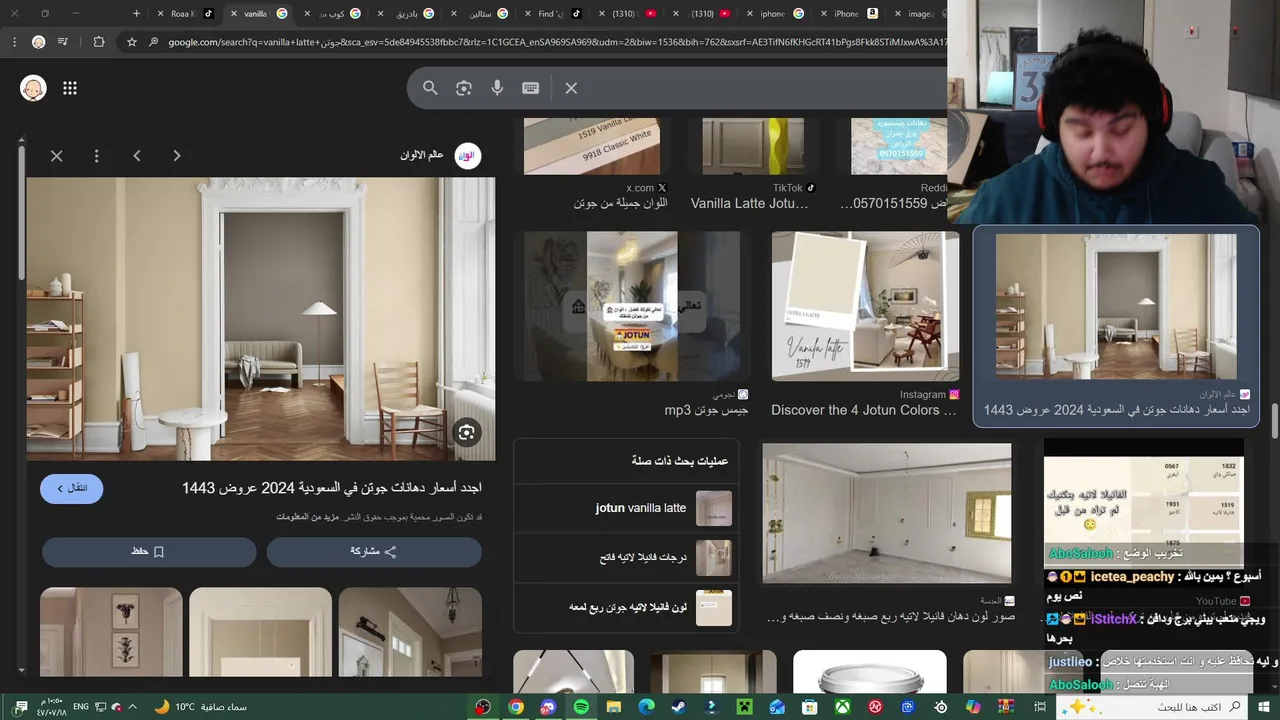Launch Minecraft from the taskbar
1280x720 pixels.
click(745, 707)
